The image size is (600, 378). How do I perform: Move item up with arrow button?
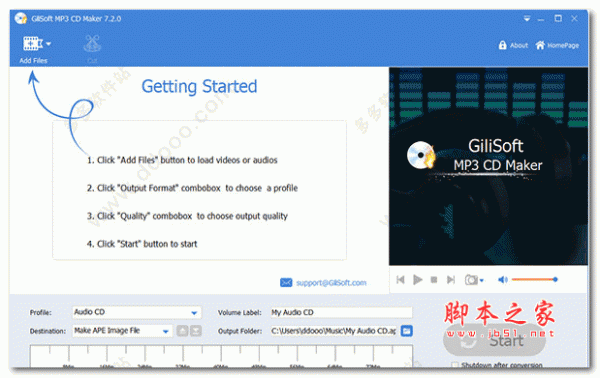182,331
